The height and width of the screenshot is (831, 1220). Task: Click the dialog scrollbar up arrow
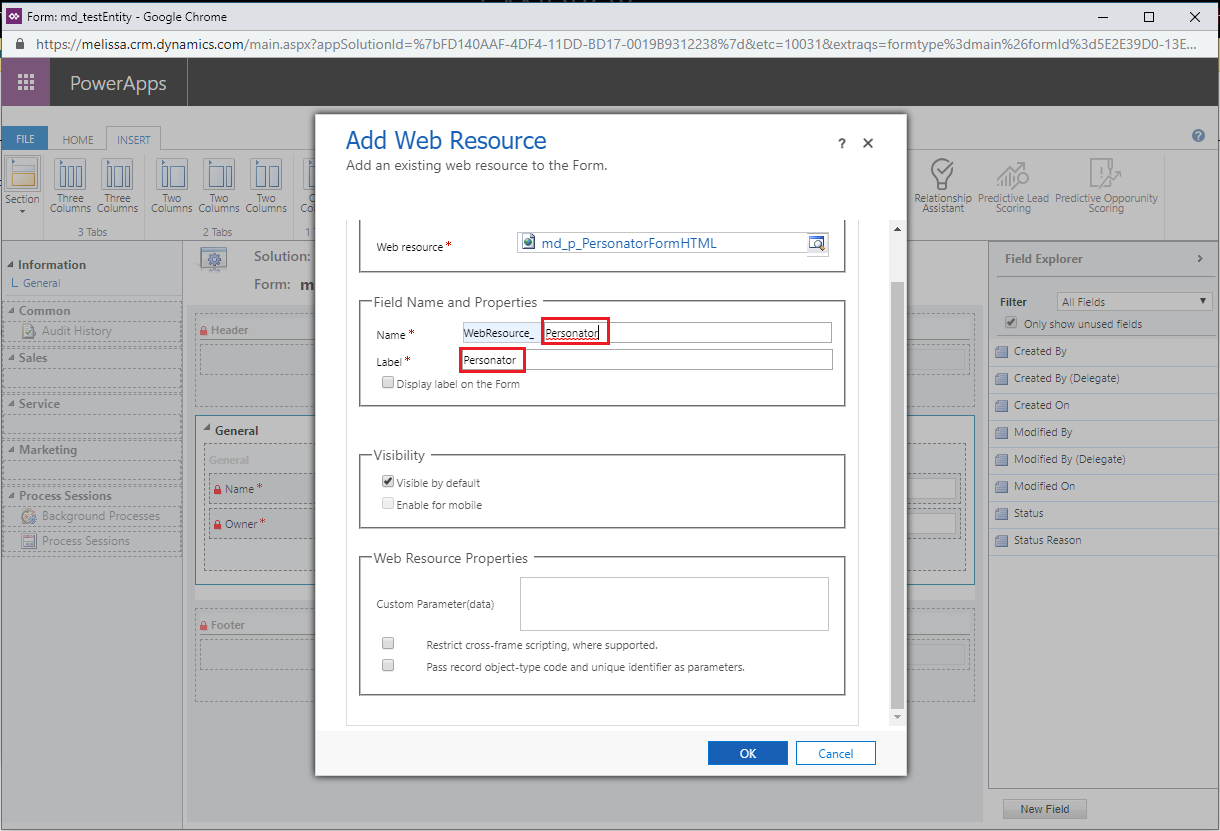coord(896,230)
